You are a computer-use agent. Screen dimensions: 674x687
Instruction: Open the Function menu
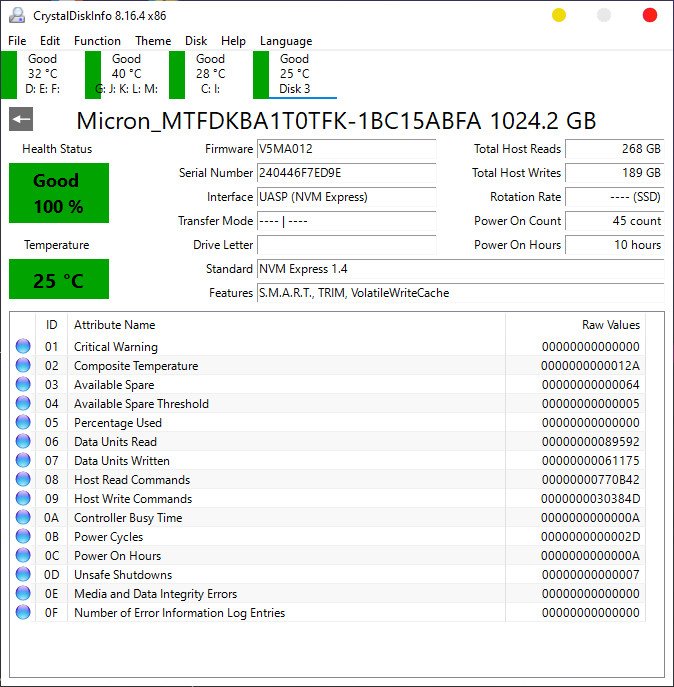tap(97, 41)
